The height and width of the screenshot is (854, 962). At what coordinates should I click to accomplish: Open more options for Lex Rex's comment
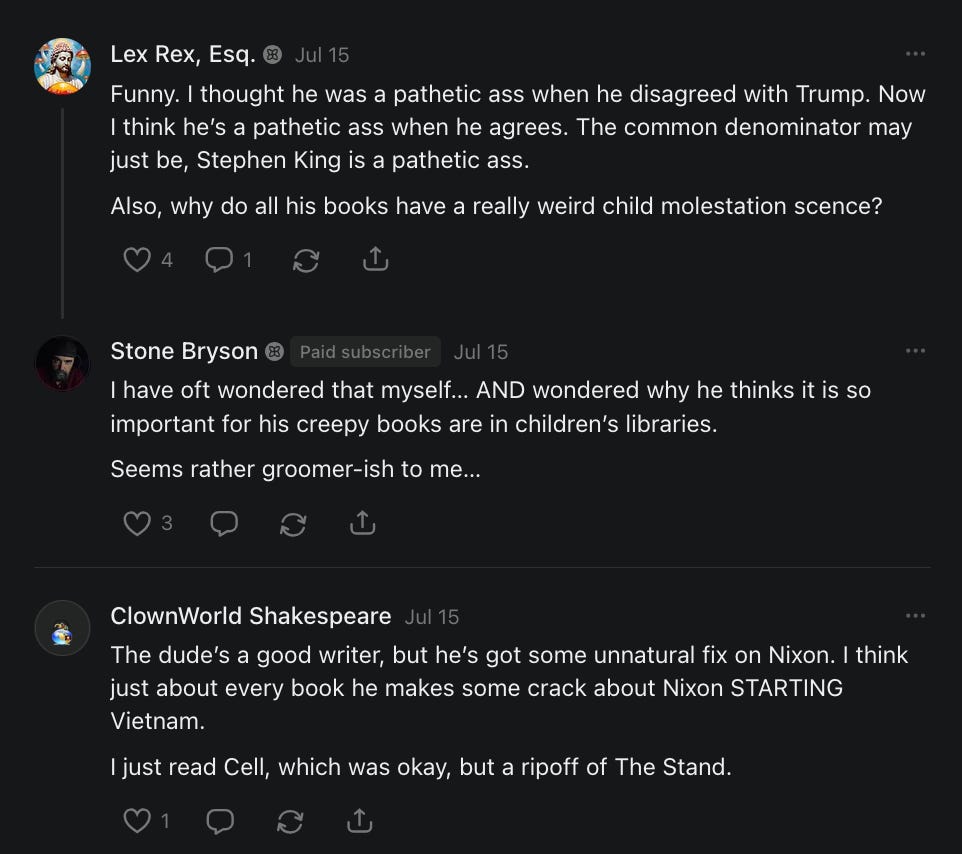[x=914, y=54]
